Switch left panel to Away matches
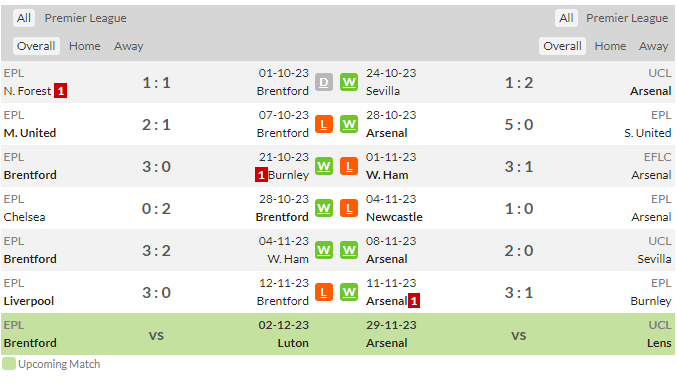677x388 pixels. pyautogui.click(x=129, y=46)
